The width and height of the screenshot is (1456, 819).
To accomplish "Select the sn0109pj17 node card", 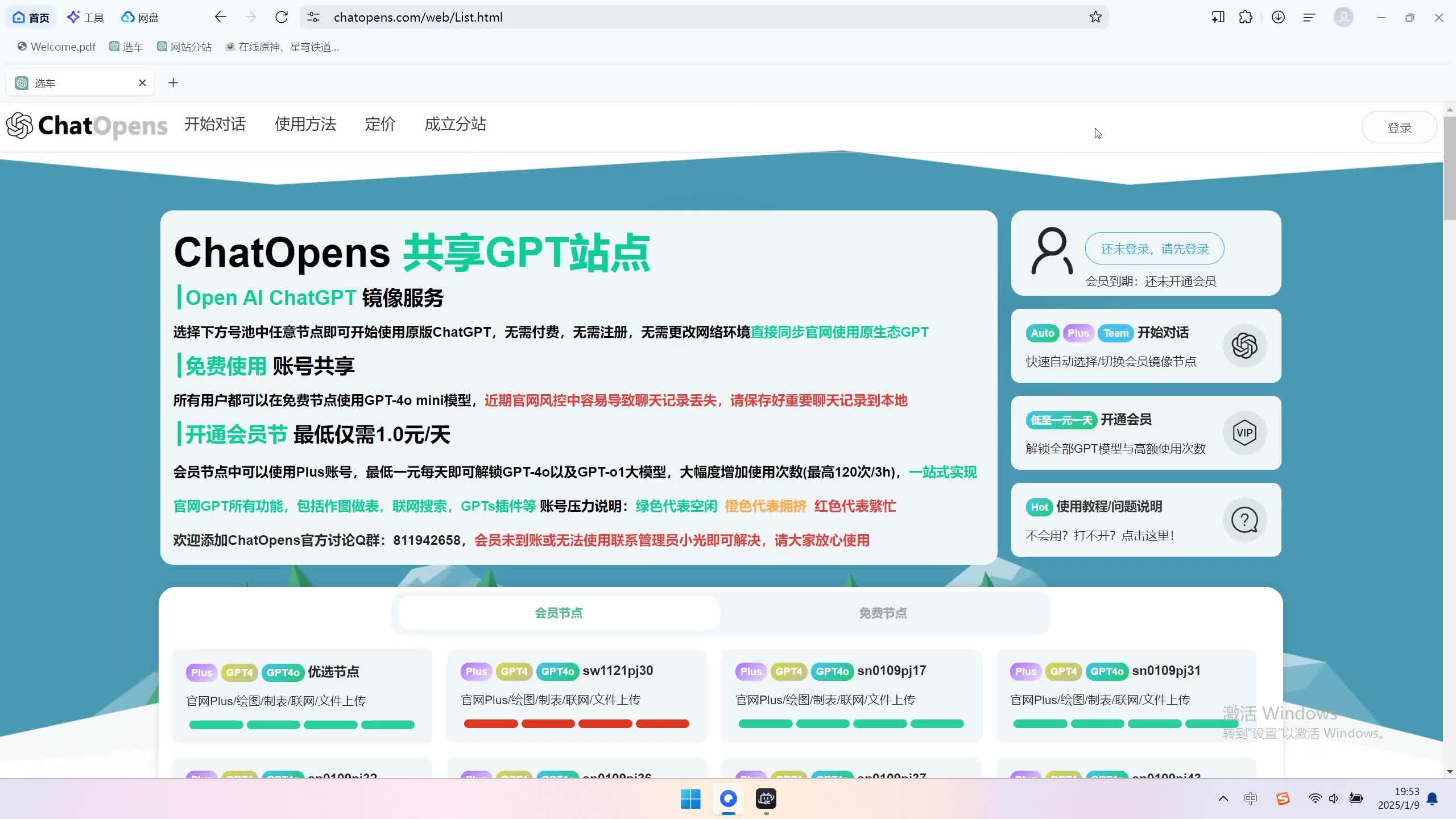I will 851,696.
